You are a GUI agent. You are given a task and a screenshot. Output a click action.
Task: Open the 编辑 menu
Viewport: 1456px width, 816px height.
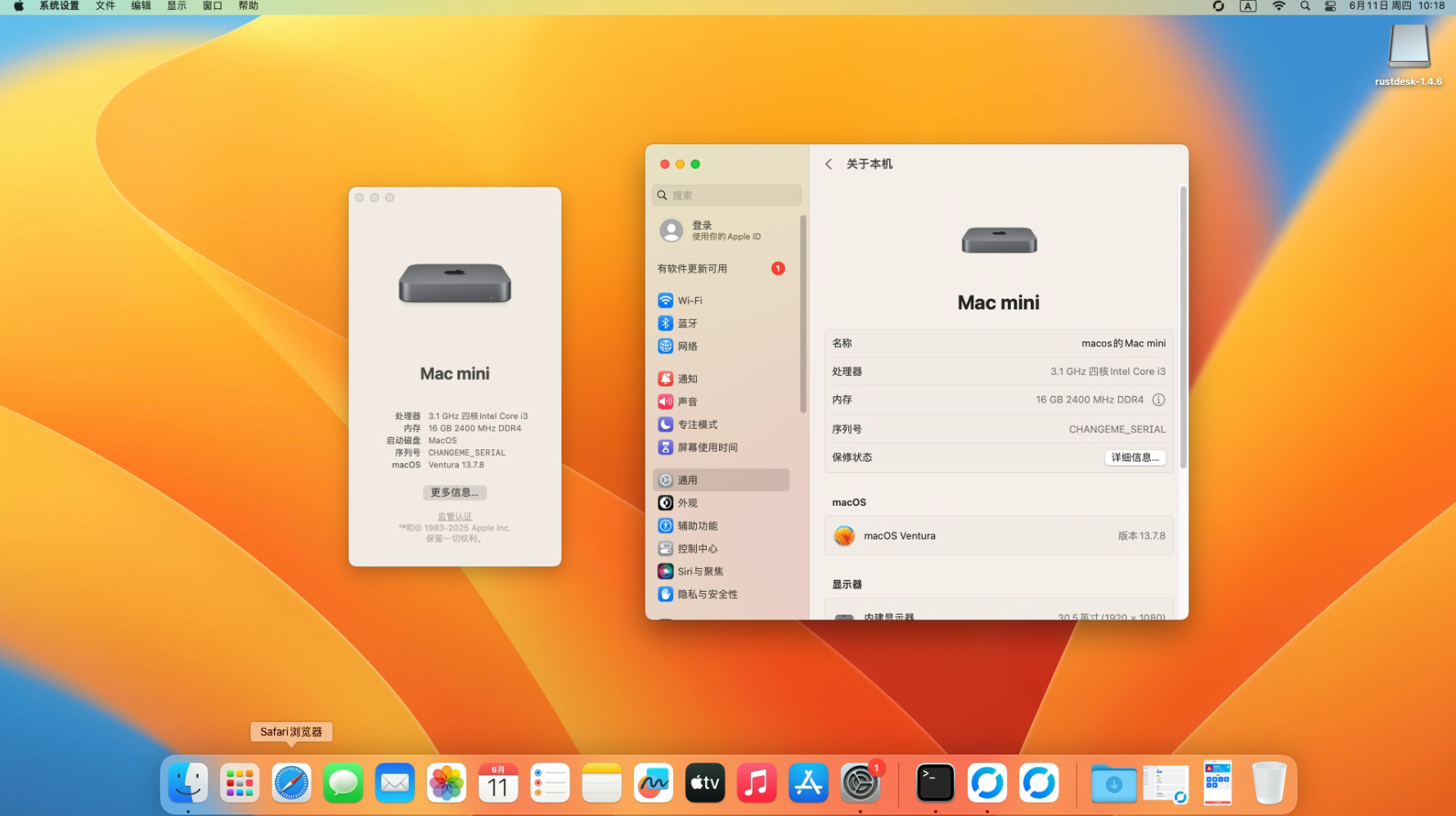[x=142, y=6]
